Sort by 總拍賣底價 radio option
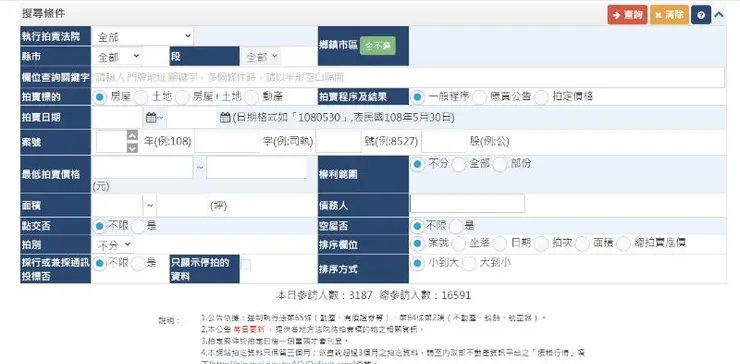 624,244
